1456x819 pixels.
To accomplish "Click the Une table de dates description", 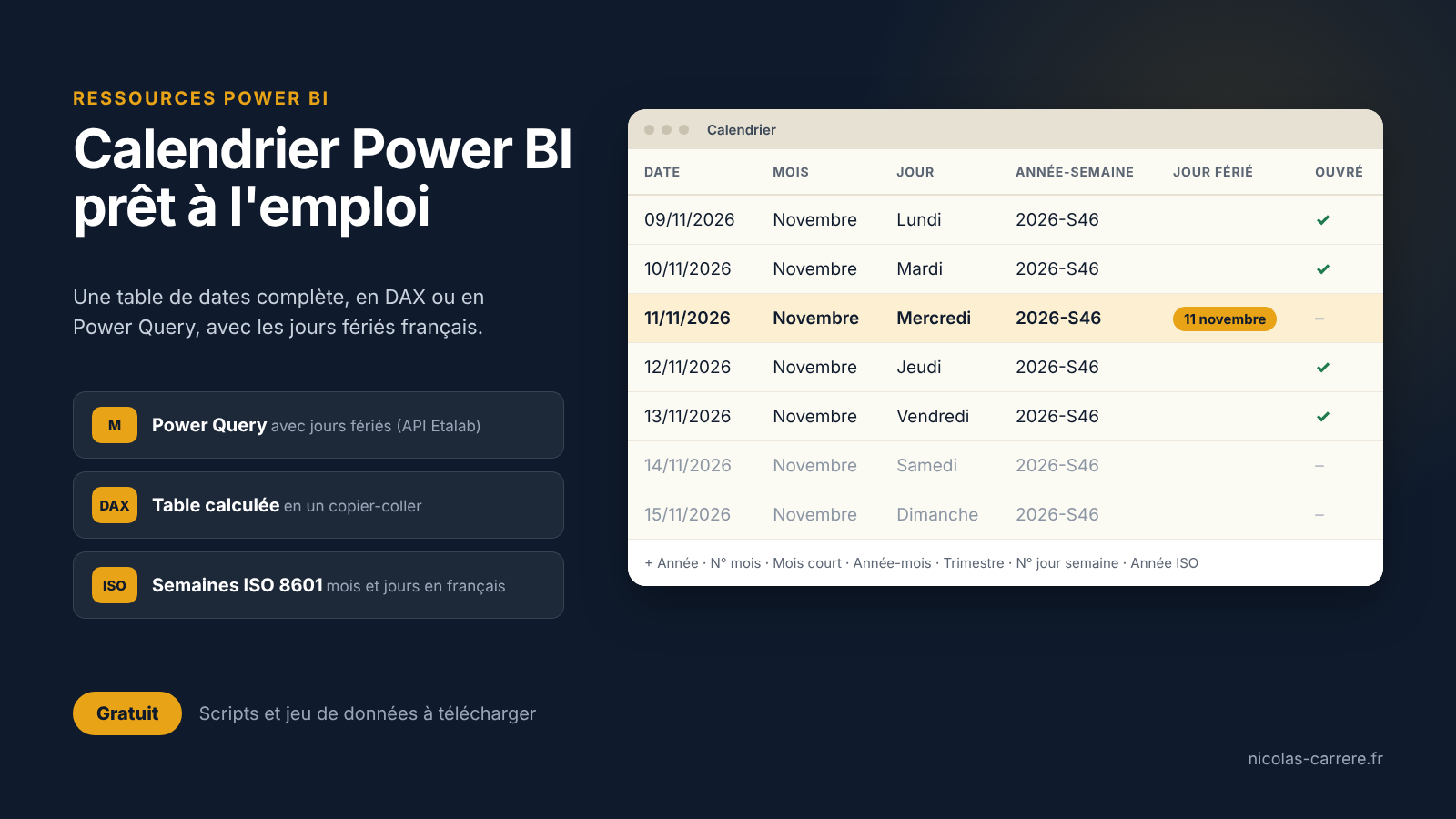I will coord(278,312).
